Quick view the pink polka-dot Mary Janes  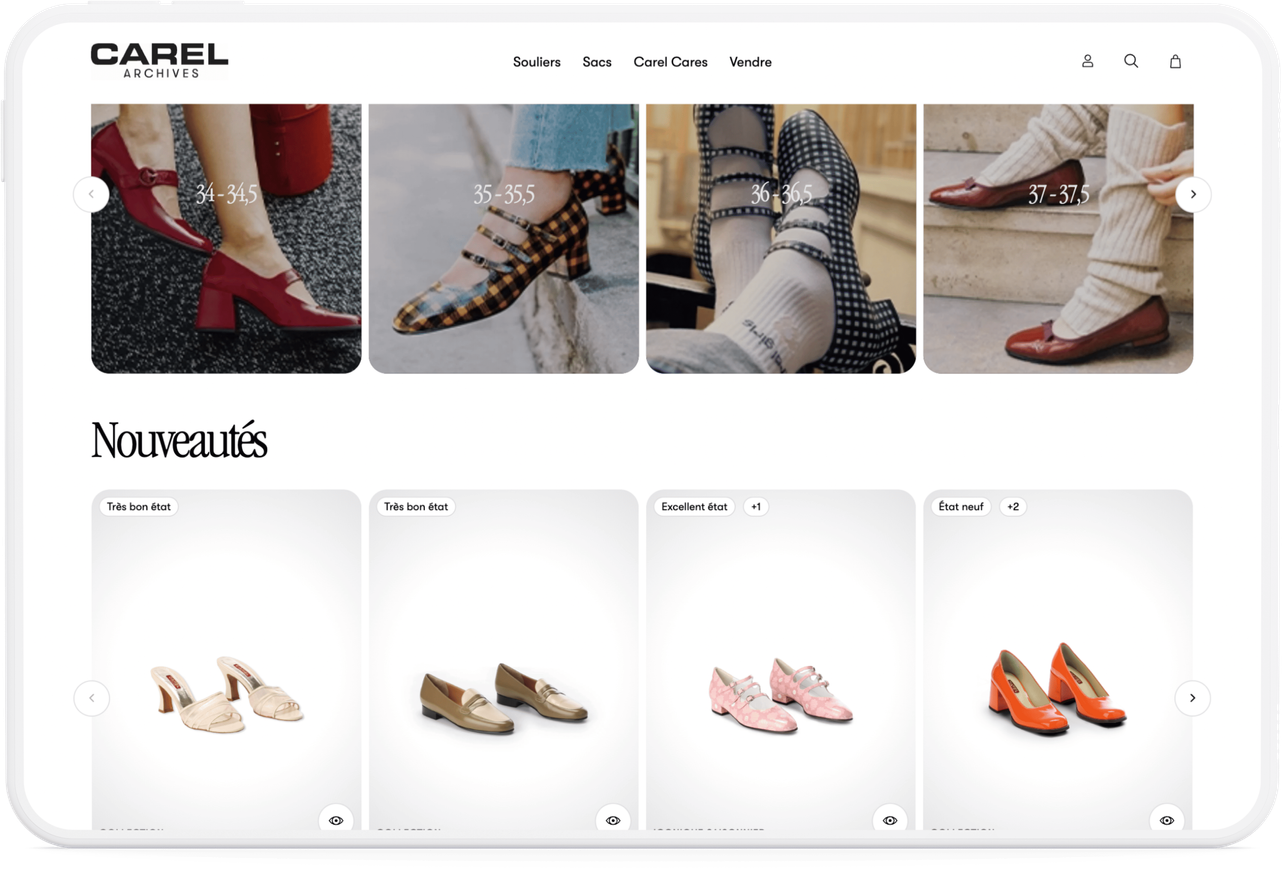890,819
